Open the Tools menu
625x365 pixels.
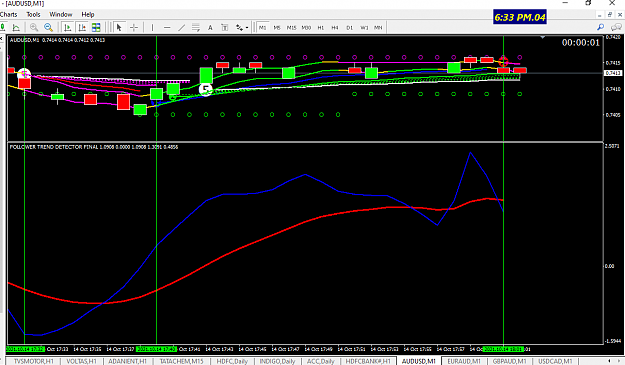pyautogui.click(x=33, y=14)
